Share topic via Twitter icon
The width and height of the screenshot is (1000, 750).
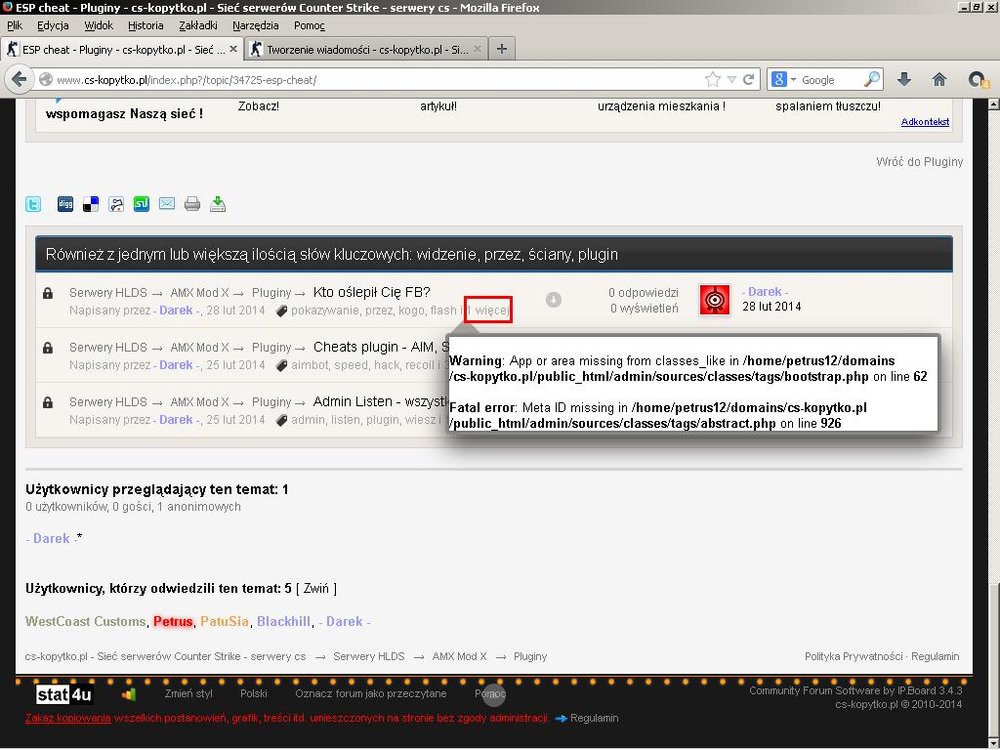tap(34, 204)
